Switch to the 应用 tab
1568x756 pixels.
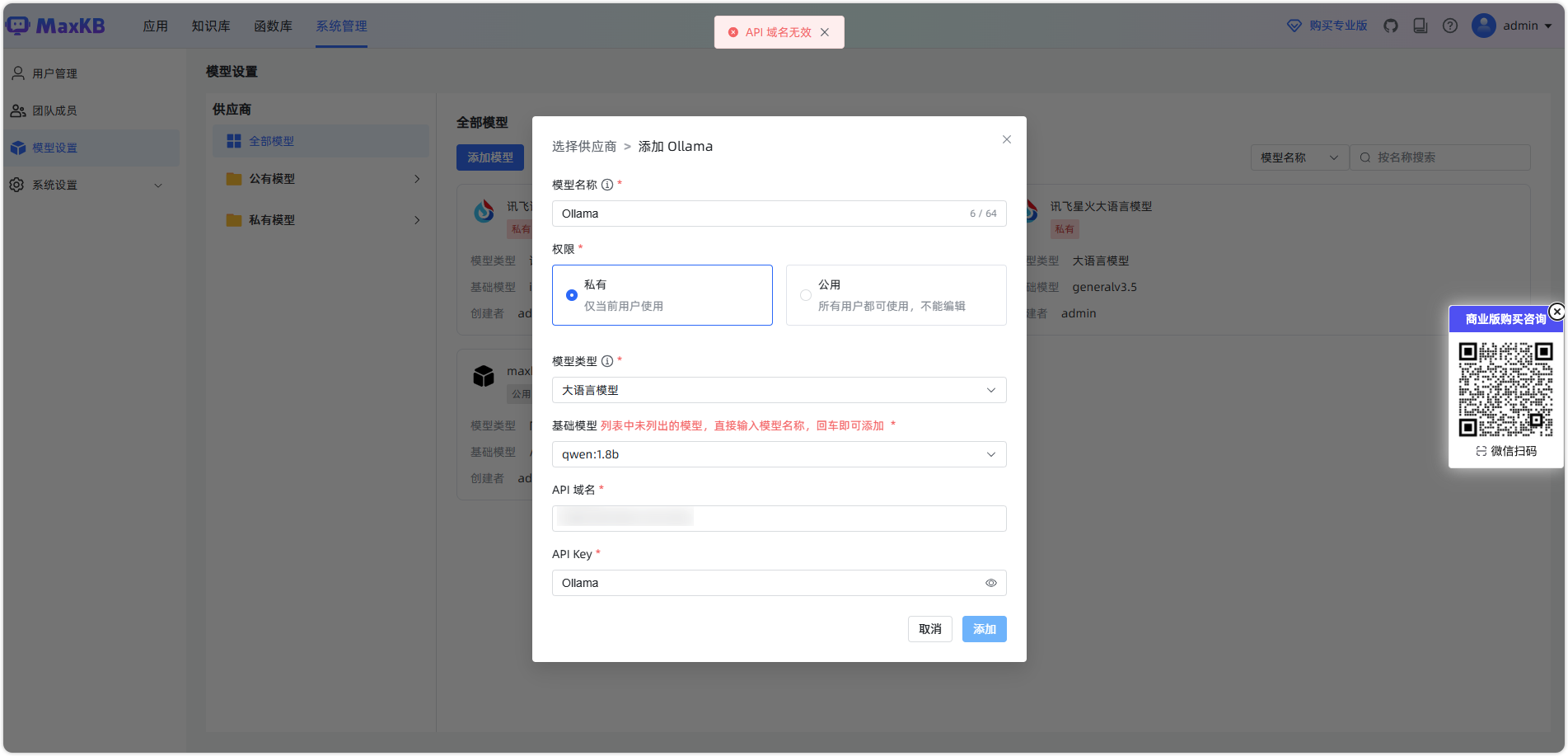tap(155, 26)
